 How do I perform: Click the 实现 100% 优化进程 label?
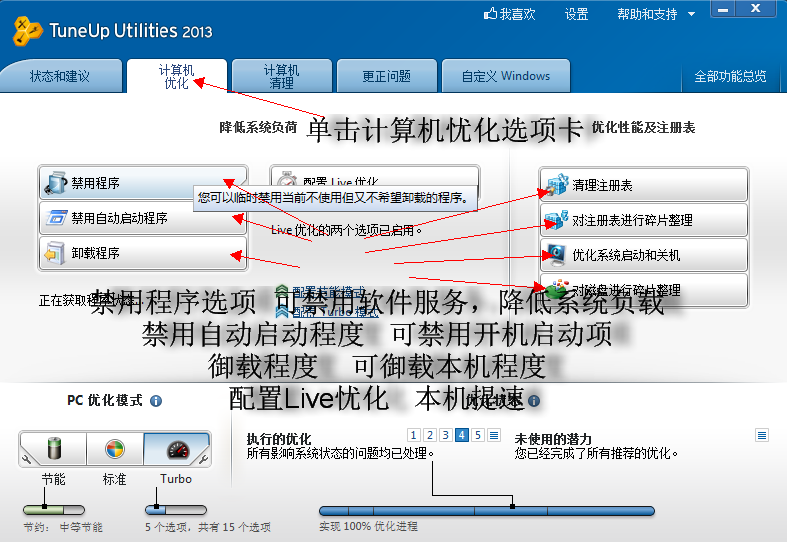coord(368,526)
